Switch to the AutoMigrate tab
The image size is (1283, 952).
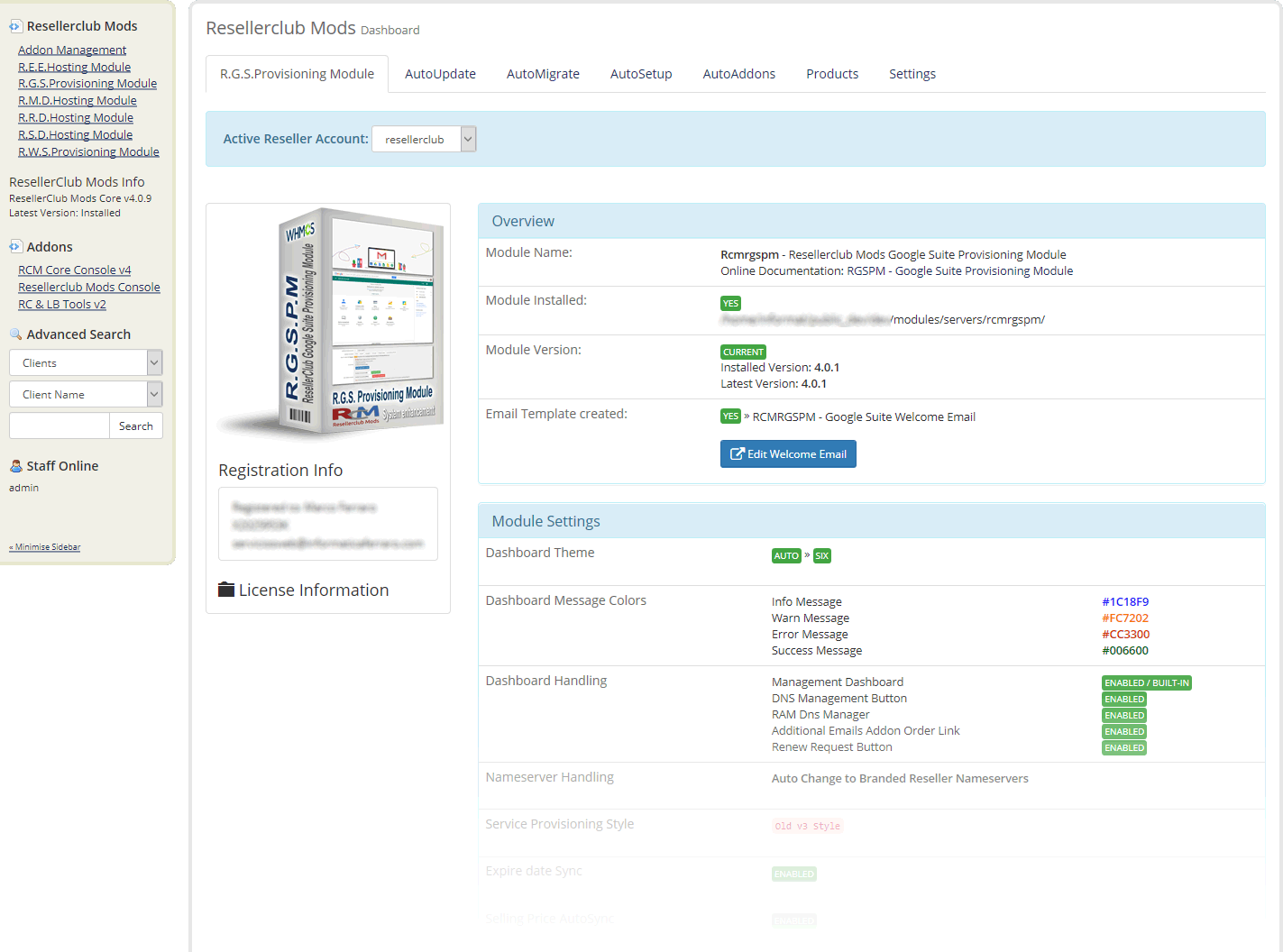[543, 74]
